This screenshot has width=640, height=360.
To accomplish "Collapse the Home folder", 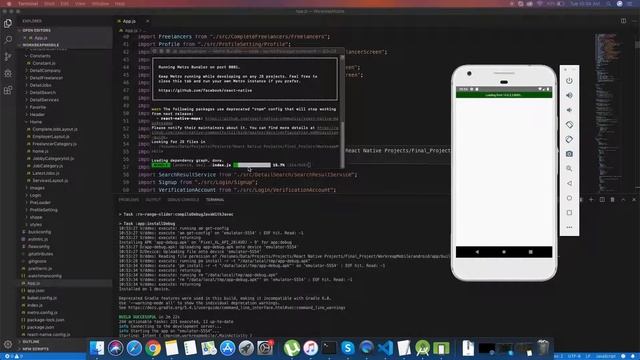I will [x=36, y=122].
